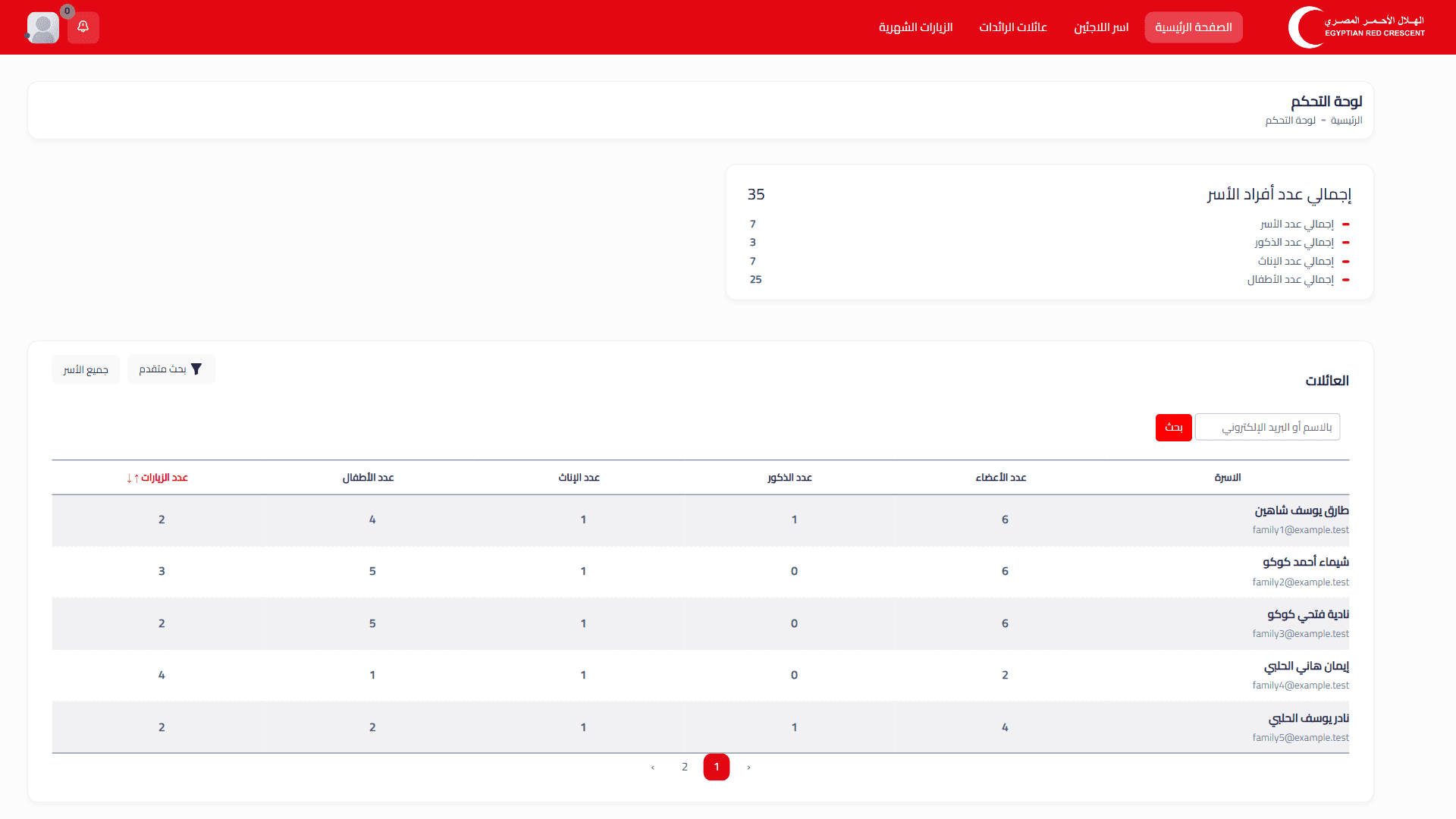Click the جميع الأسر button

[x=86, y=369]
